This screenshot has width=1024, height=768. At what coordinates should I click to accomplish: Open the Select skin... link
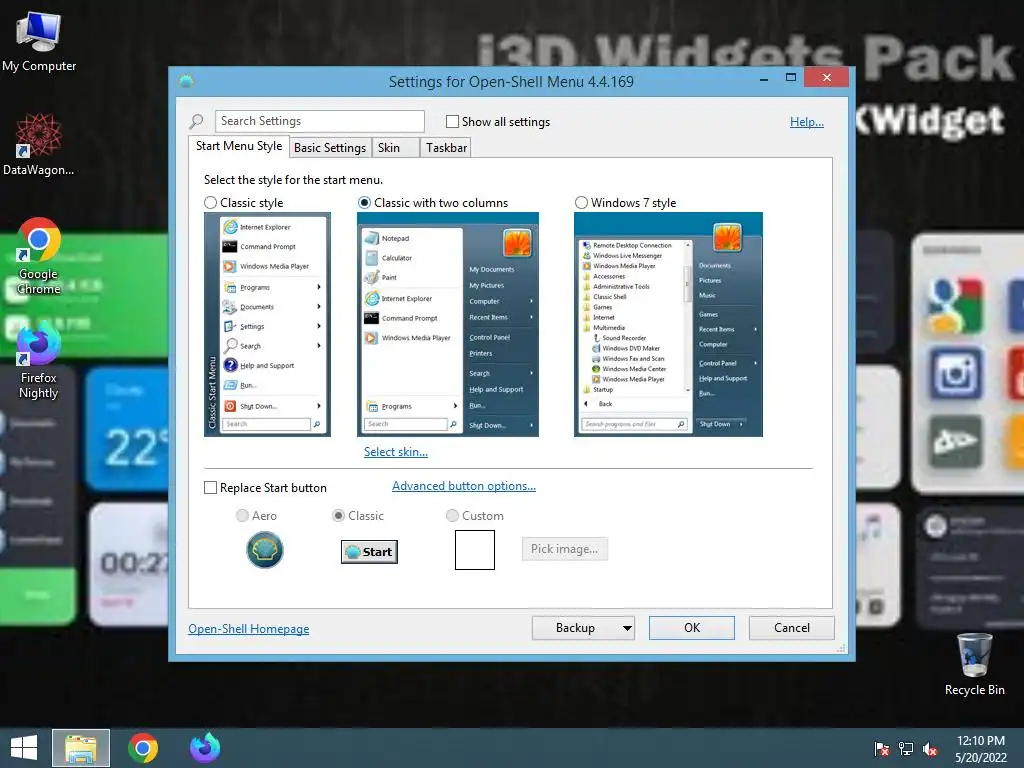[x=396, y=452]
